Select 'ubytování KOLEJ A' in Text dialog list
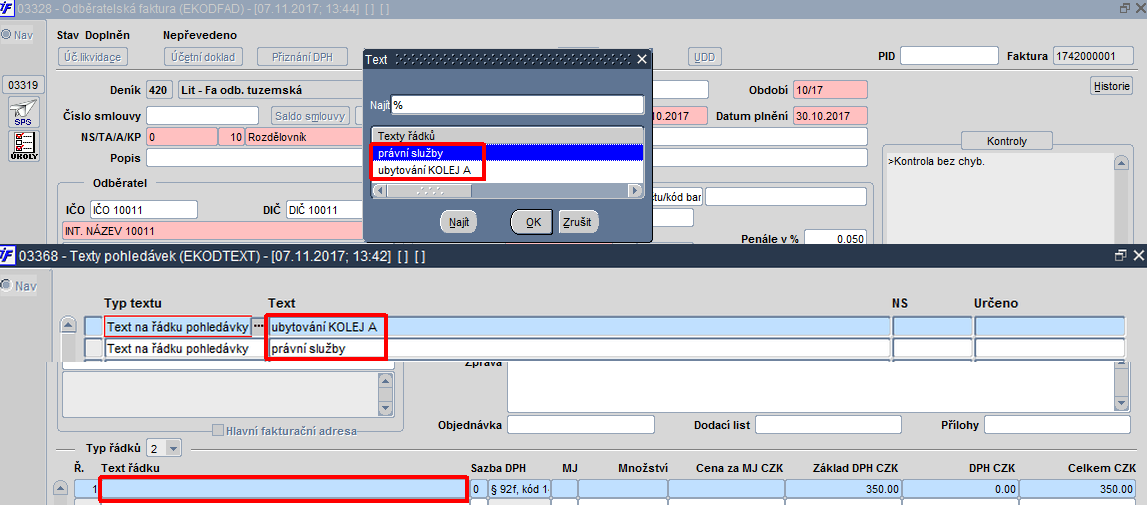This screenshot has height=505, width=1147. point(508,170)
